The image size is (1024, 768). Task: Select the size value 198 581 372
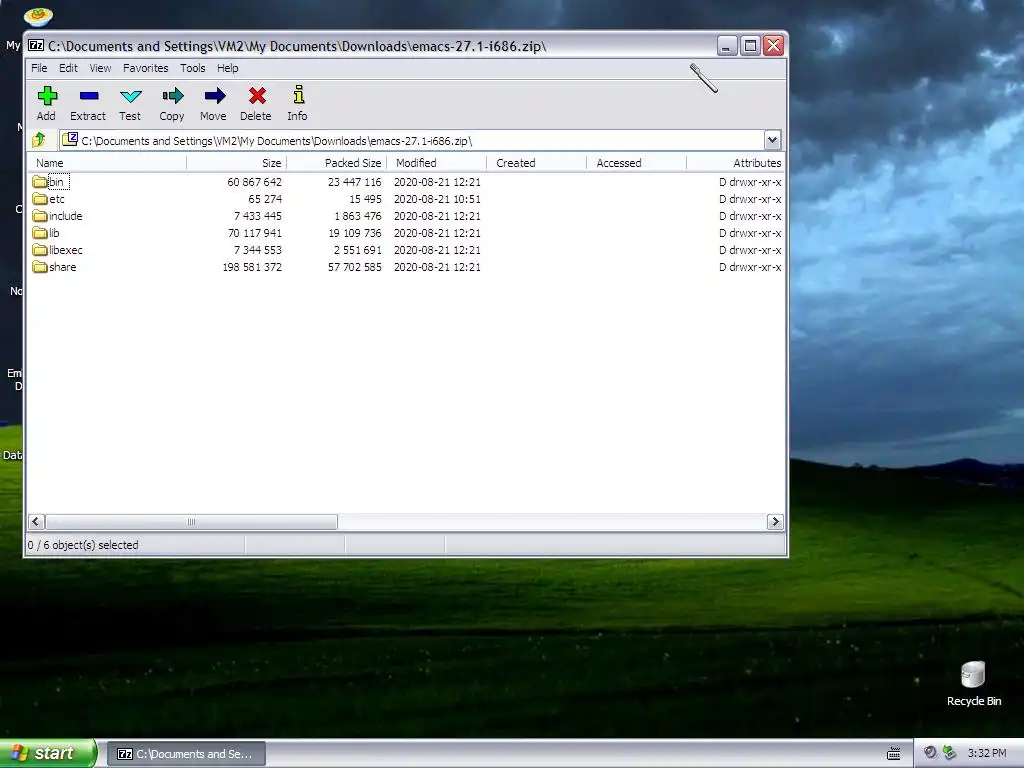[252, 267]
